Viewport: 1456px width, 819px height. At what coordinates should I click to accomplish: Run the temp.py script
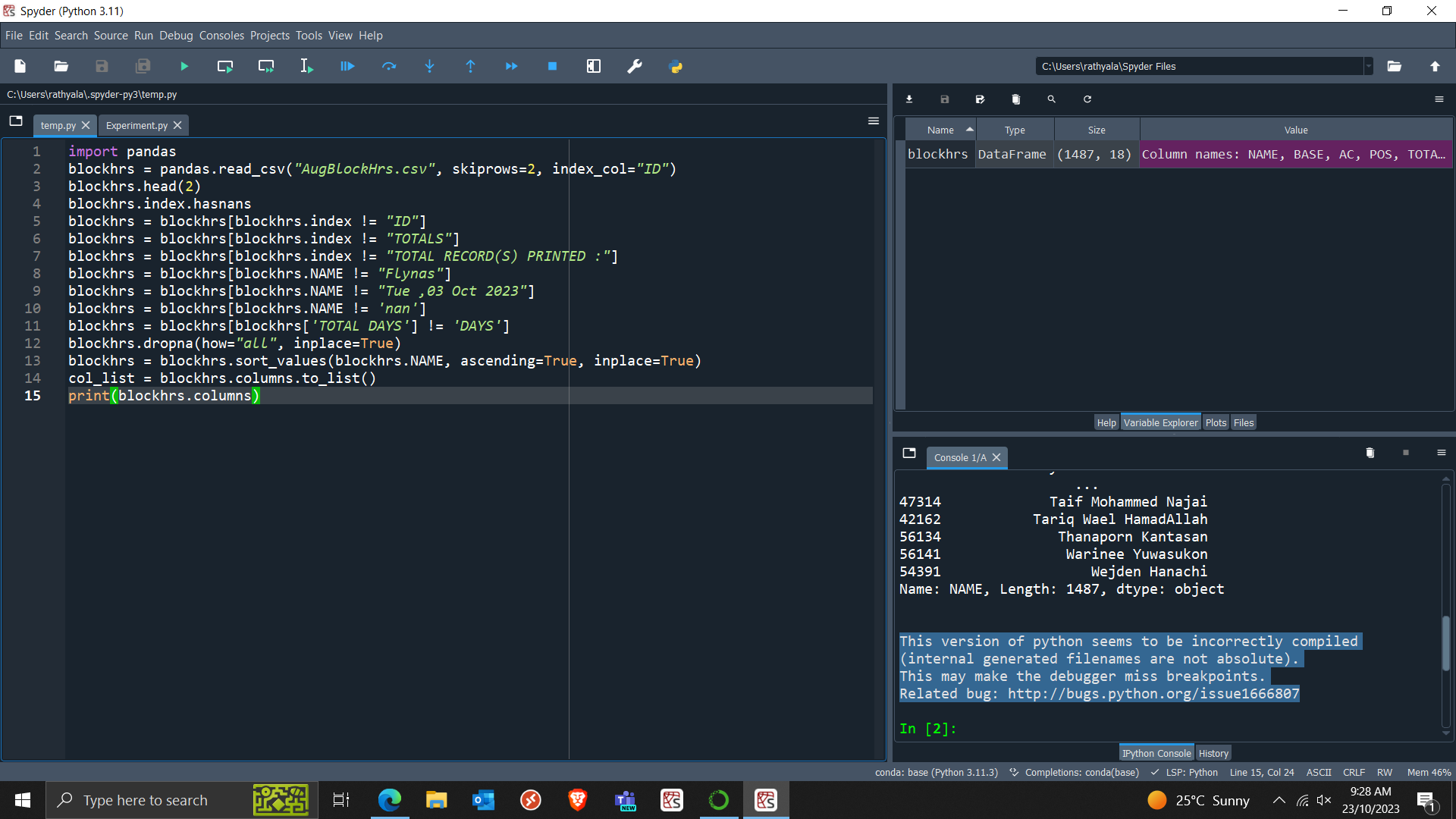point(184,66)
